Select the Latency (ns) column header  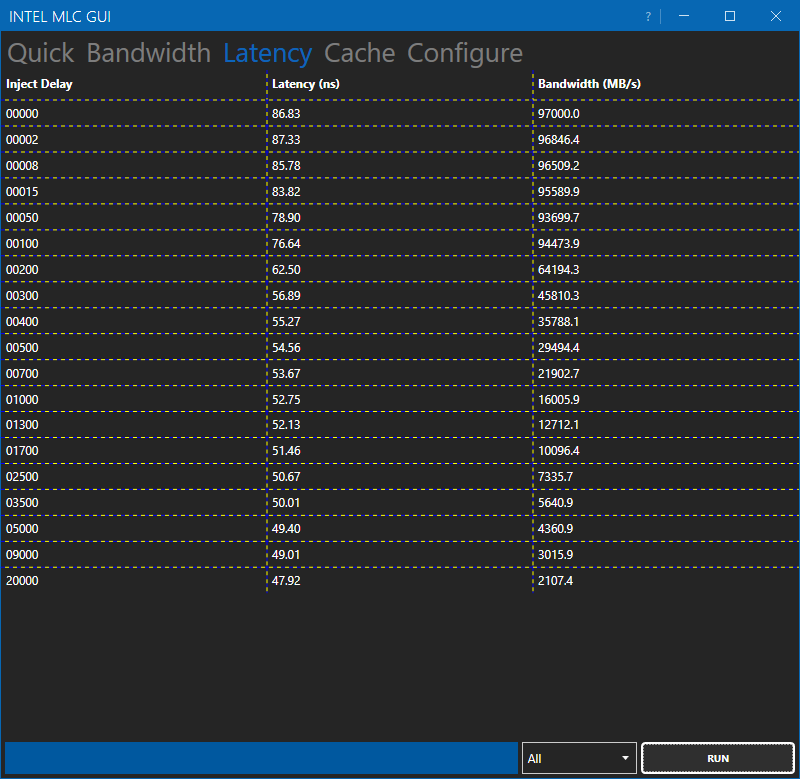coord(306,84)
